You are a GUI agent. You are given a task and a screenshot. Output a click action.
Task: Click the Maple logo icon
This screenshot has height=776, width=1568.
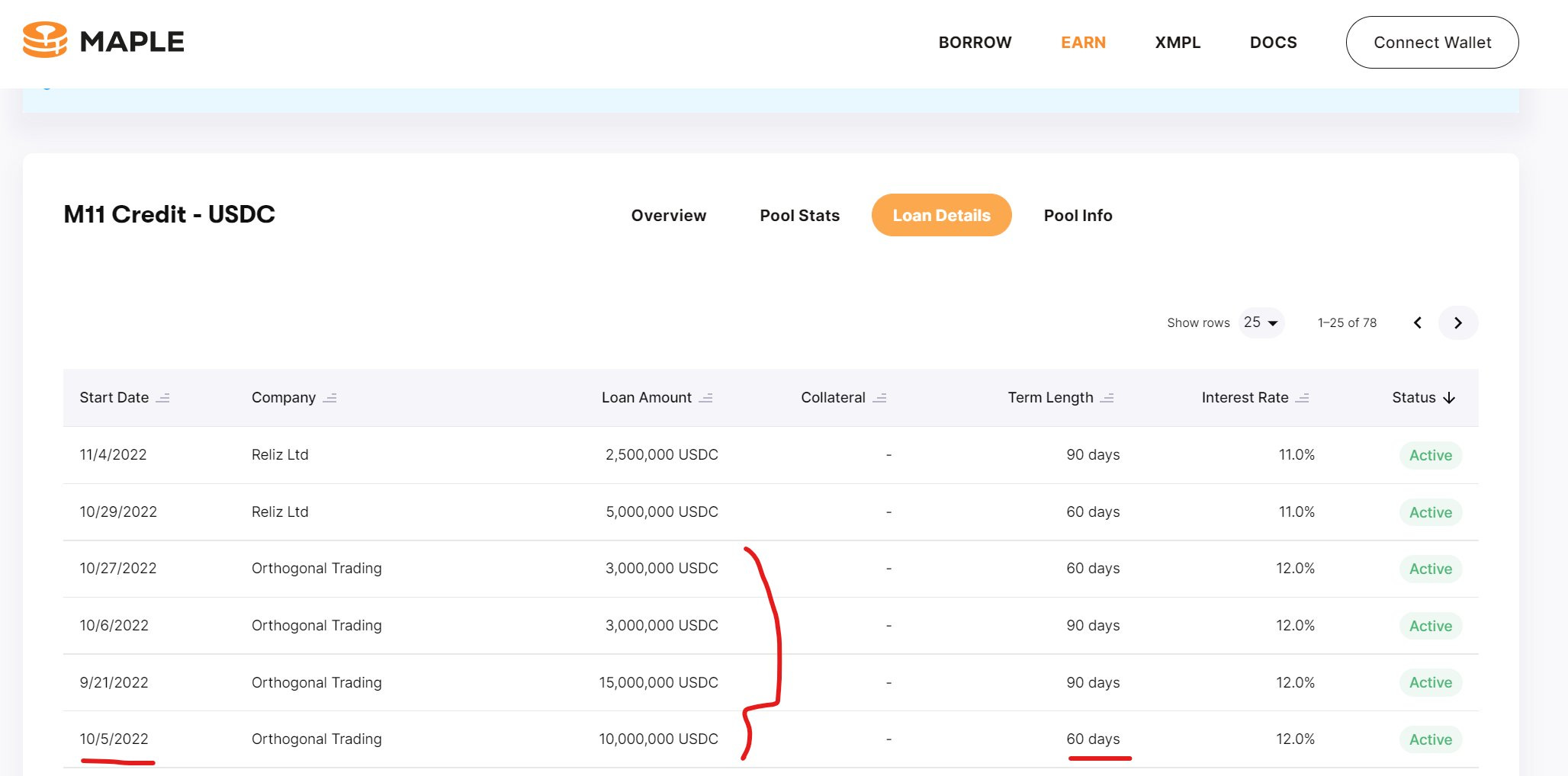tap(45, 40)
